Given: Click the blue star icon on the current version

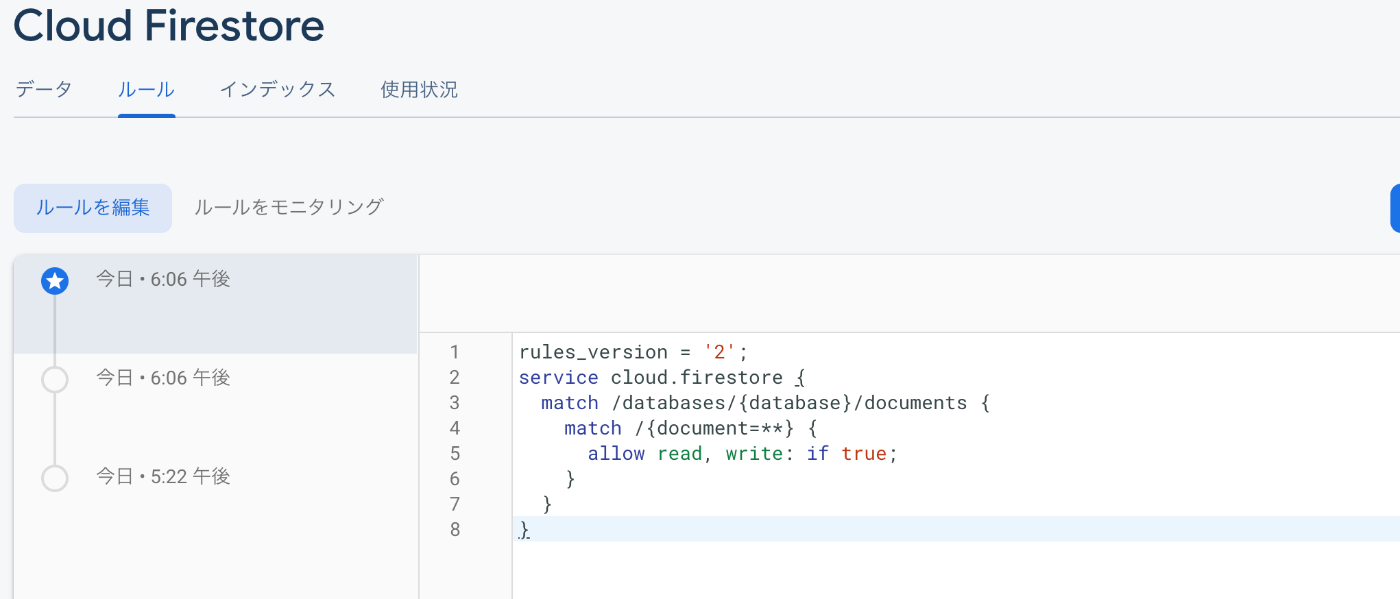Looking at the screenshot, I should [55, 282].
